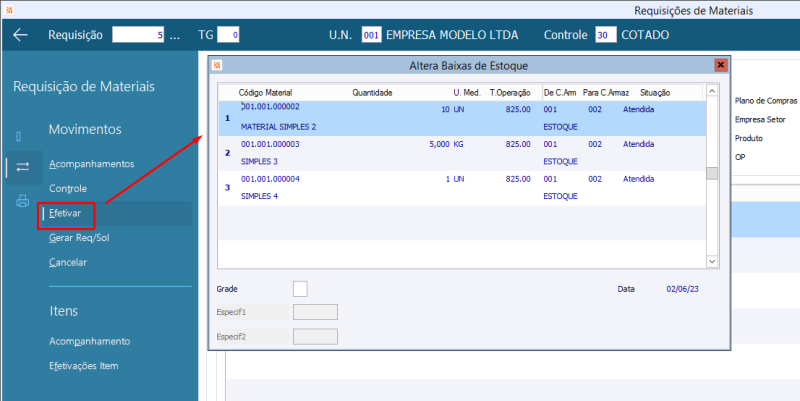This screenshot has height=401, width=800.
Task: Click the dialog's small app icon
Action: click(217, 65)
